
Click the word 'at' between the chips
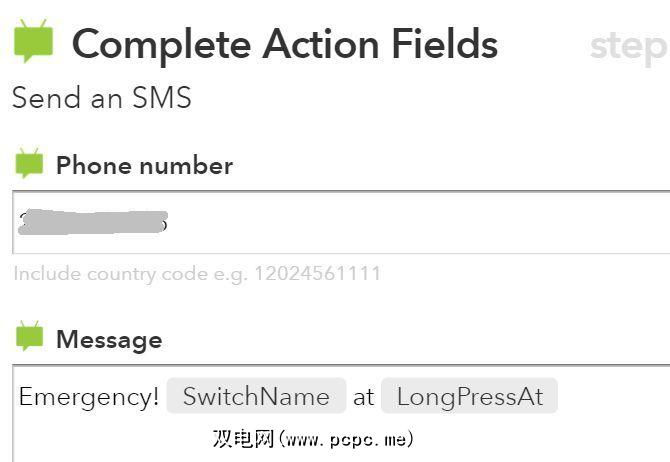coord(363,396)
